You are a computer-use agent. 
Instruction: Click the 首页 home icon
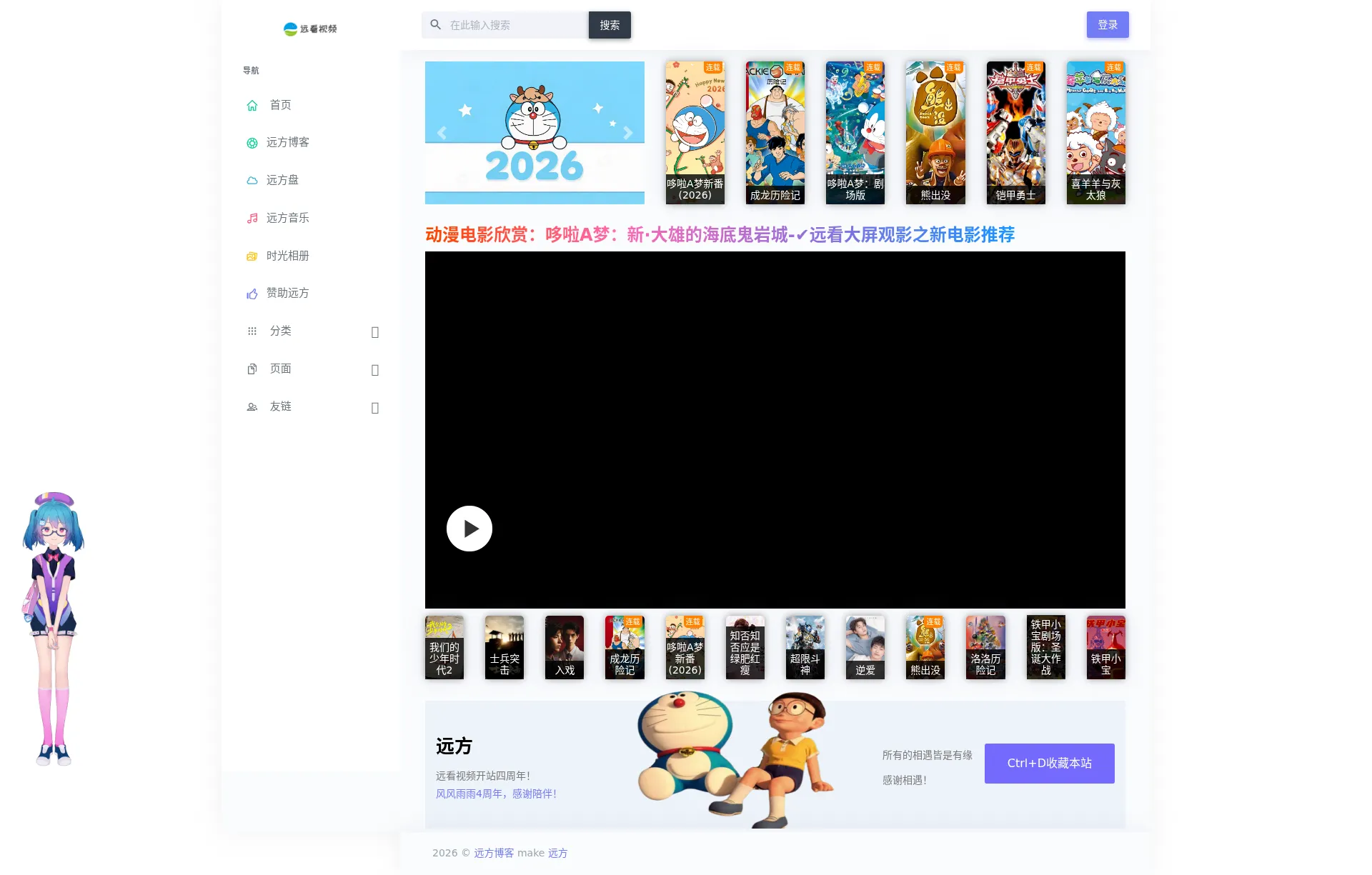click(x=252, y=106)
